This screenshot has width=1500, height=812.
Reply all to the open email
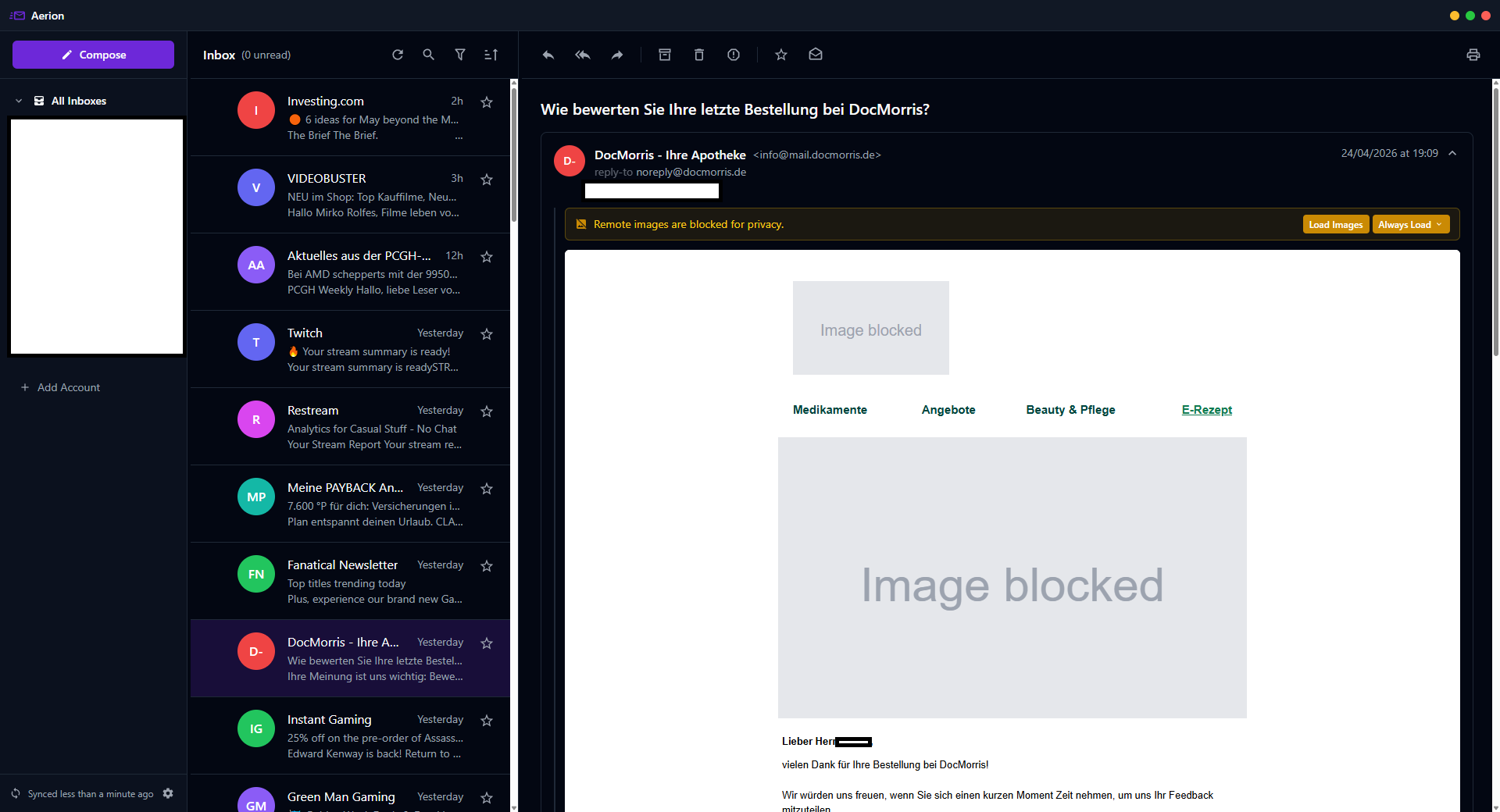(583, 55)
